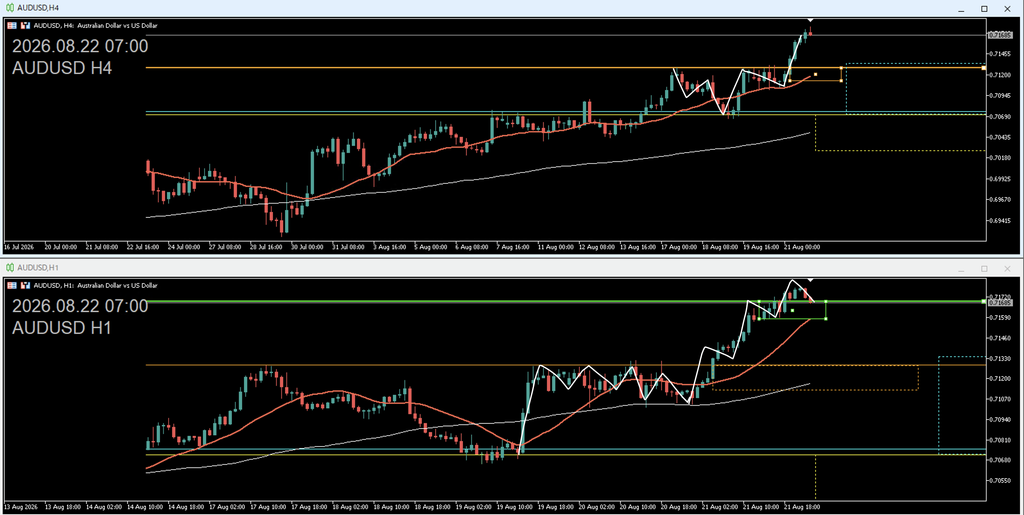Select the top-right corner handle of orange rectangle
This screenshot has height=515, width=1024.
coord(841,68)
